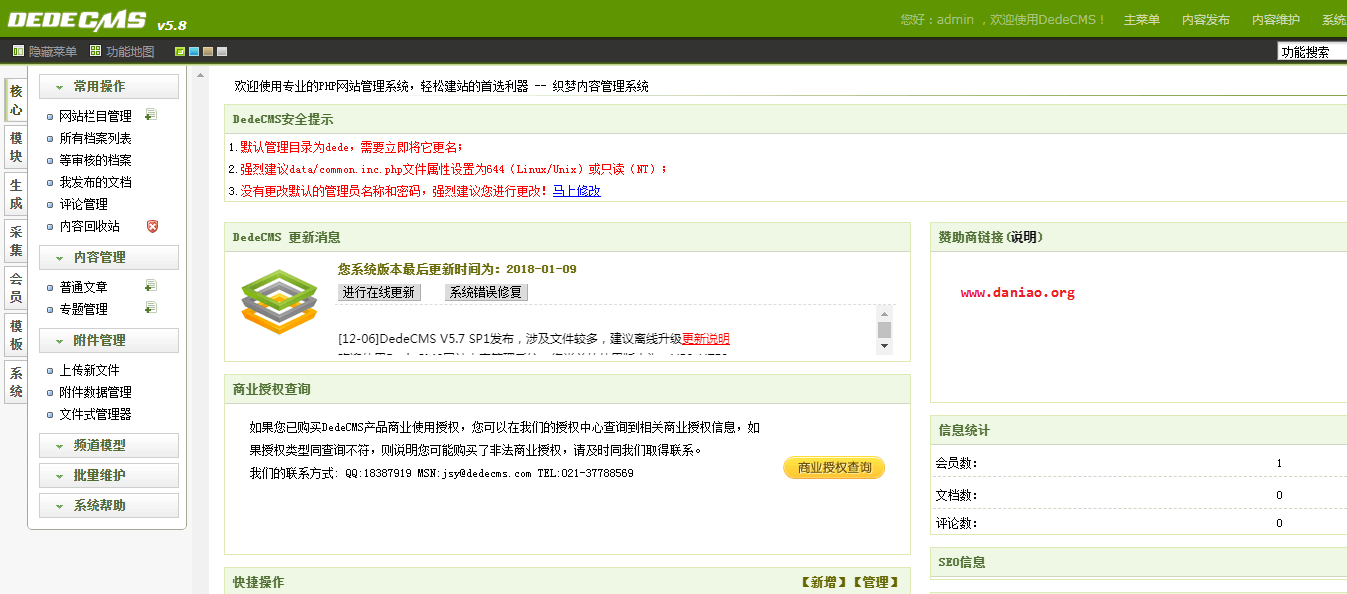Click red shield icon beside 内容回收站
1347x594 pixels.
click(152, 226)
